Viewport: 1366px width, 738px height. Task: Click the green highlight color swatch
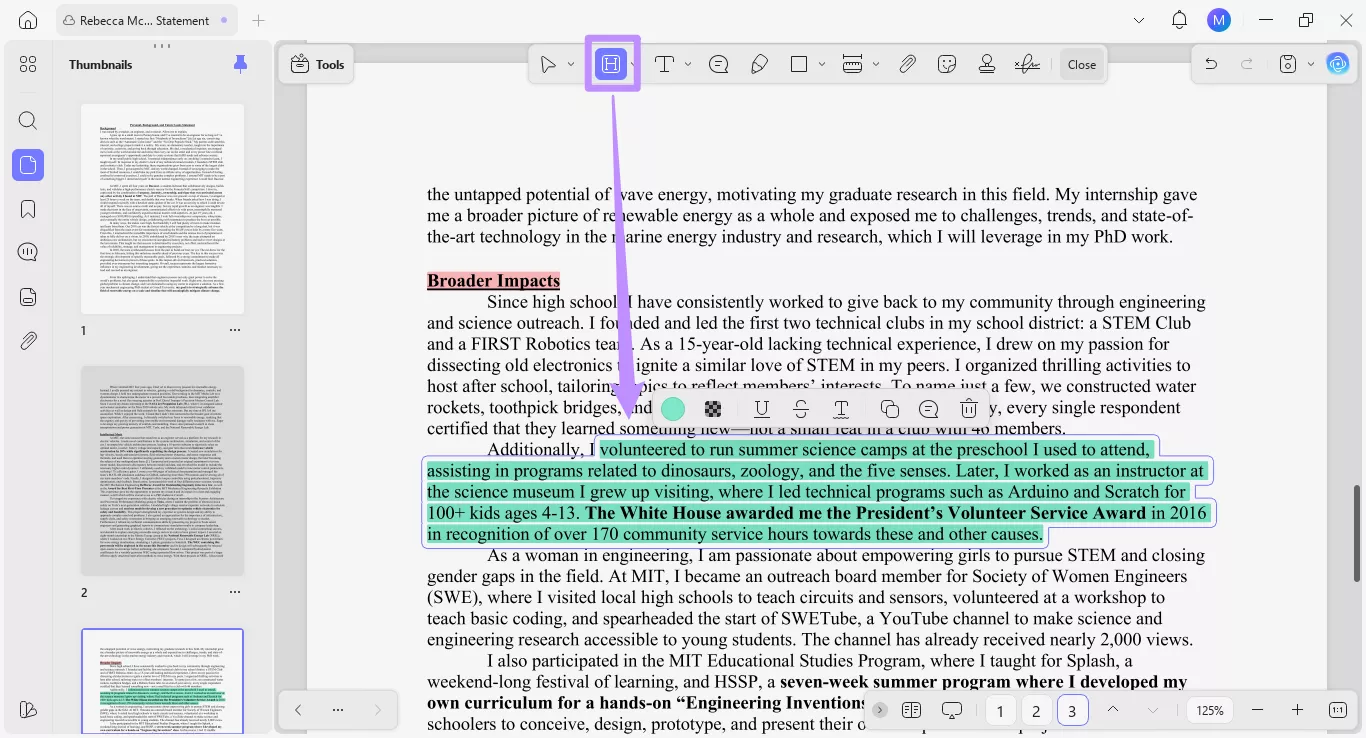click(x=673, y=408)
